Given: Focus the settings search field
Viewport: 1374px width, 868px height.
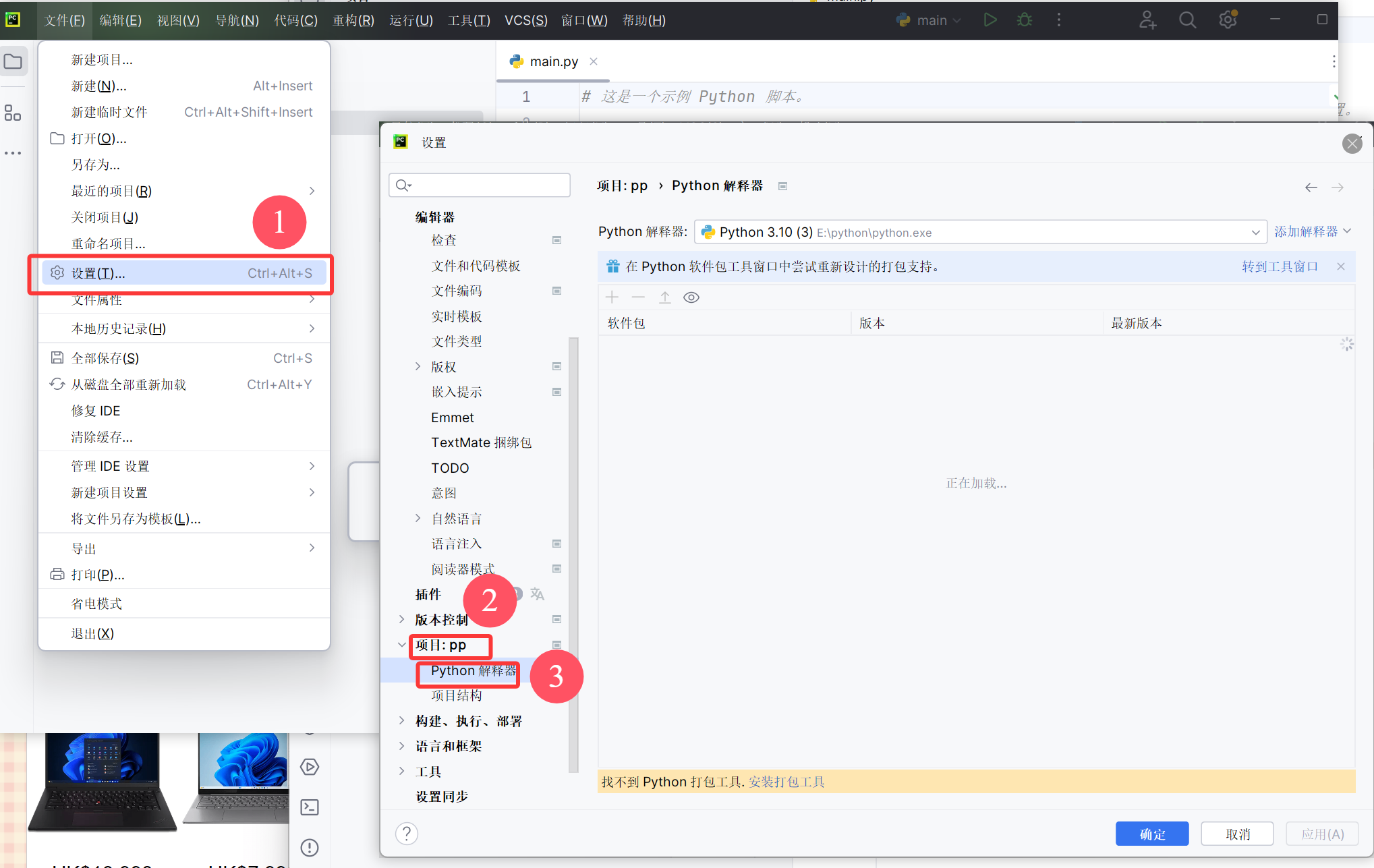Looking at the screenshot, I should tap(480, 185).
